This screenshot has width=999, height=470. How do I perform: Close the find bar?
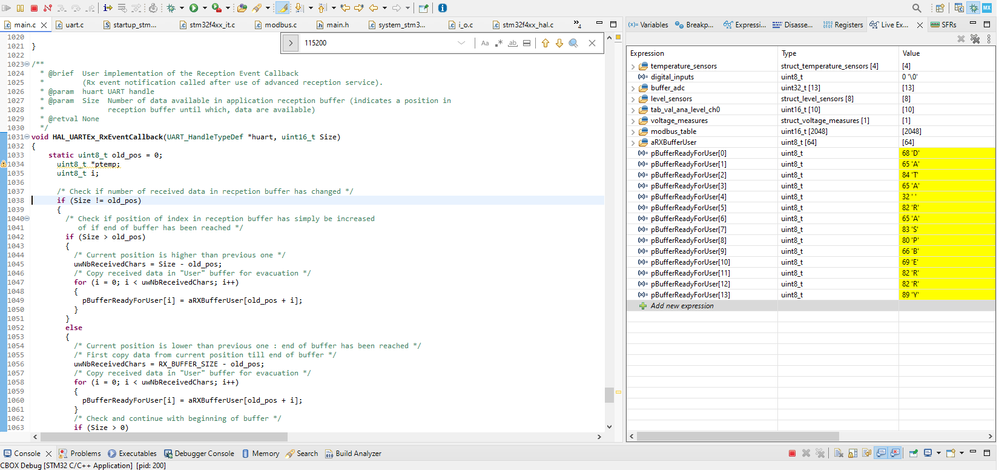(x=592, y=43)
